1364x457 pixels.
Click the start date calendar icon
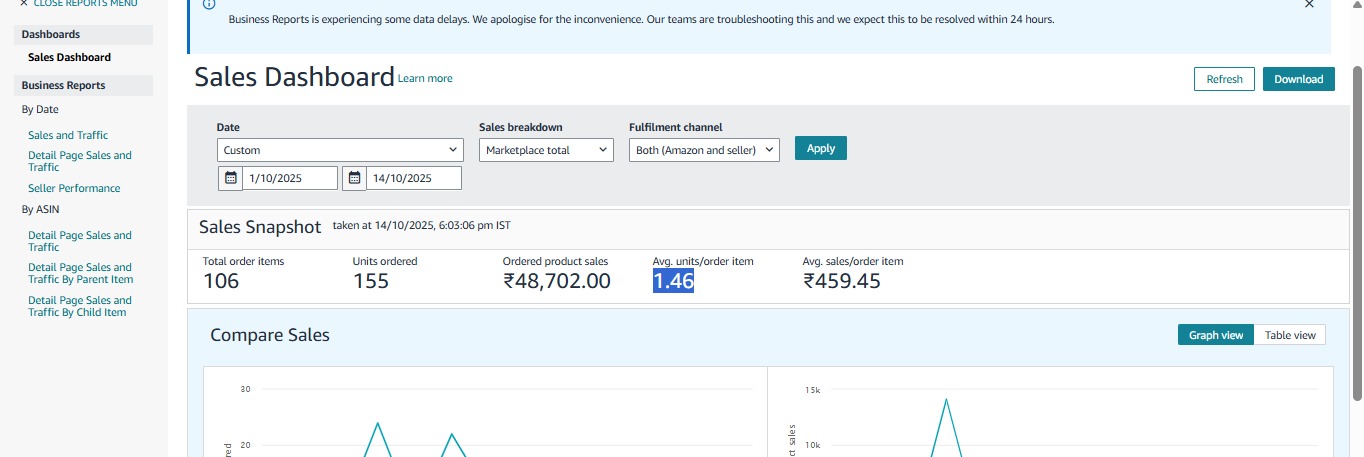tap(230, 178)
